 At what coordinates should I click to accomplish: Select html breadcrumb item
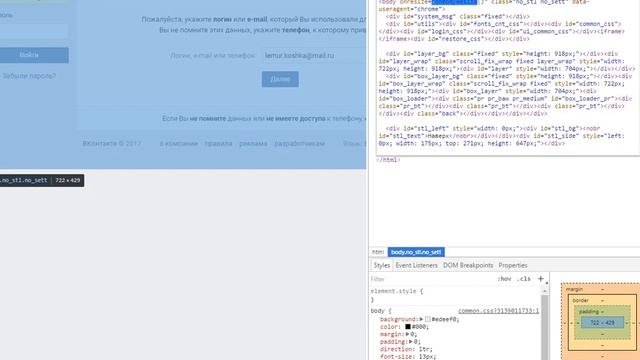pyautogui.click(x=378, y=252)
